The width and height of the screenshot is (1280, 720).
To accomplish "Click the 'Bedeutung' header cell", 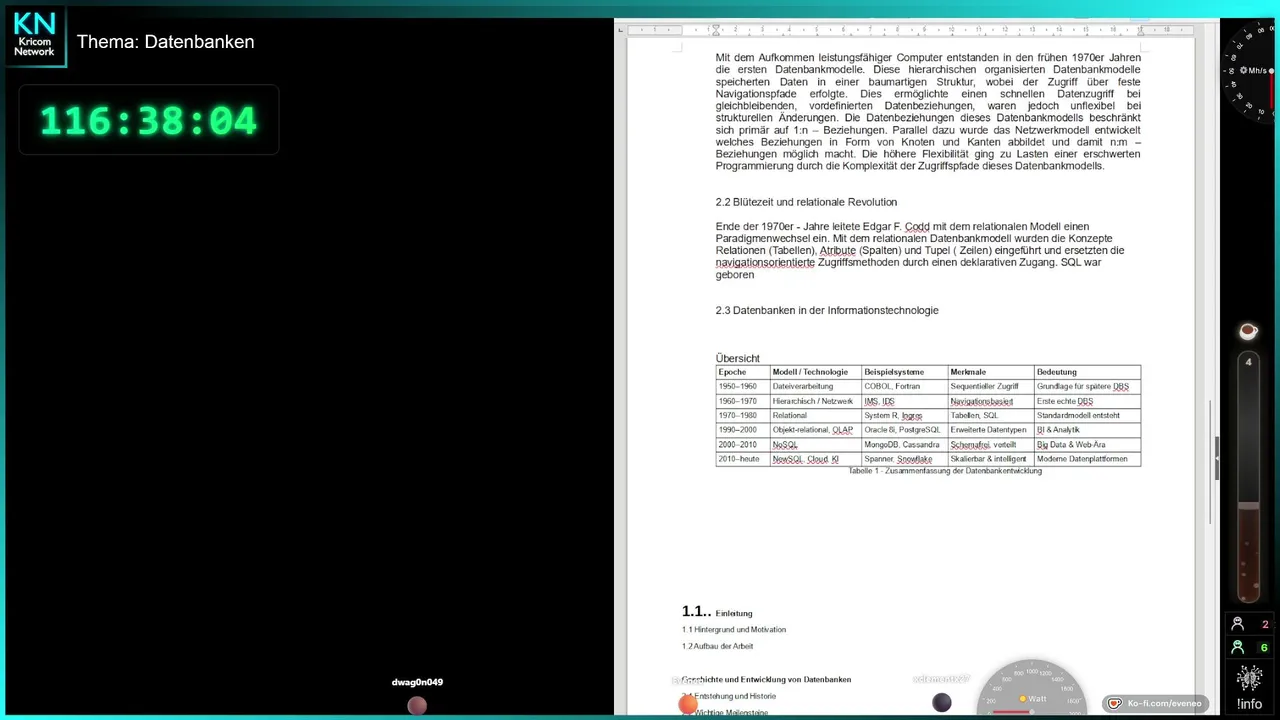I will click(1087, 372).
